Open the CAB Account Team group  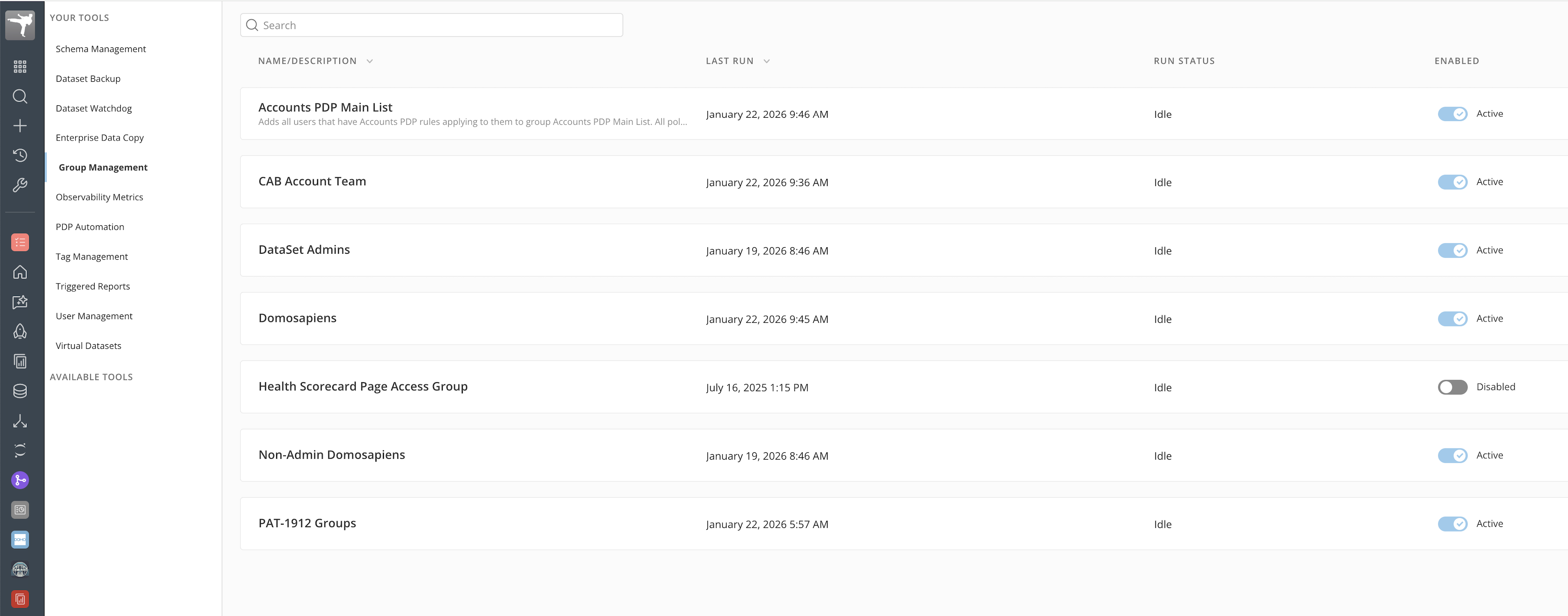312,181
